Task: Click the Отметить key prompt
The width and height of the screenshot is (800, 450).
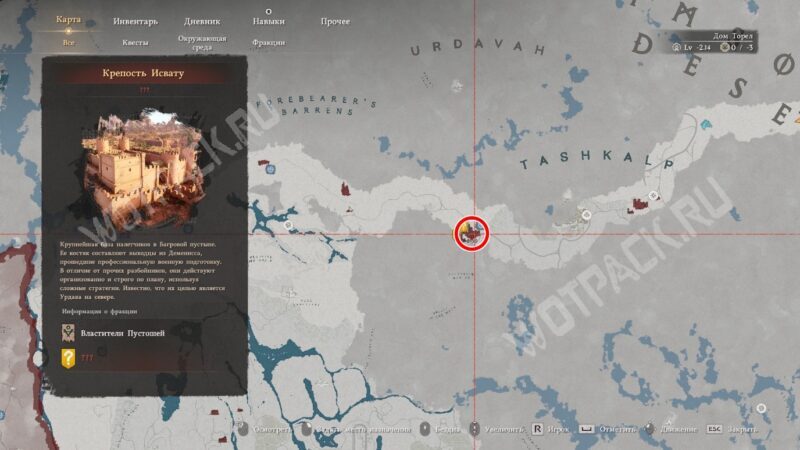Action: tap(587, 428)
